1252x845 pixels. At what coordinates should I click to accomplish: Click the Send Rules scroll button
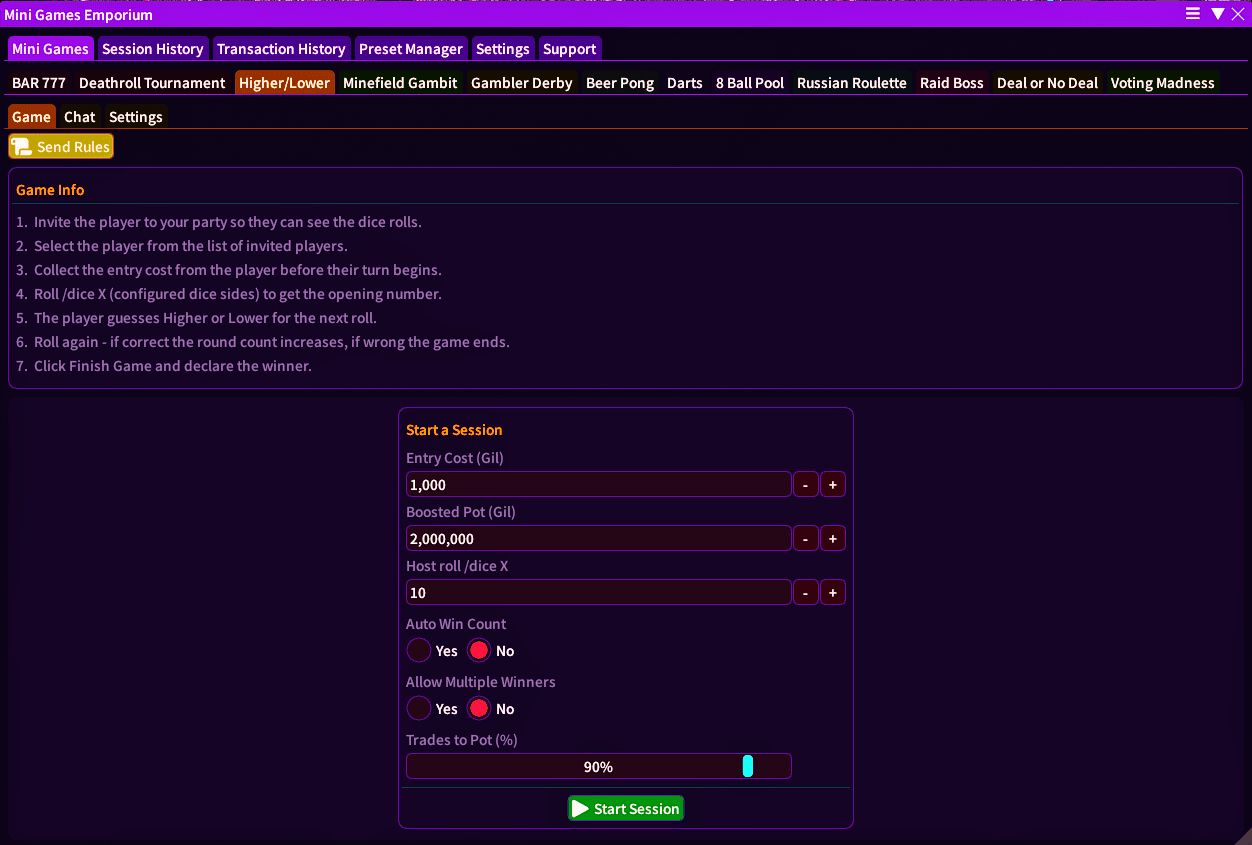[61, 147]
